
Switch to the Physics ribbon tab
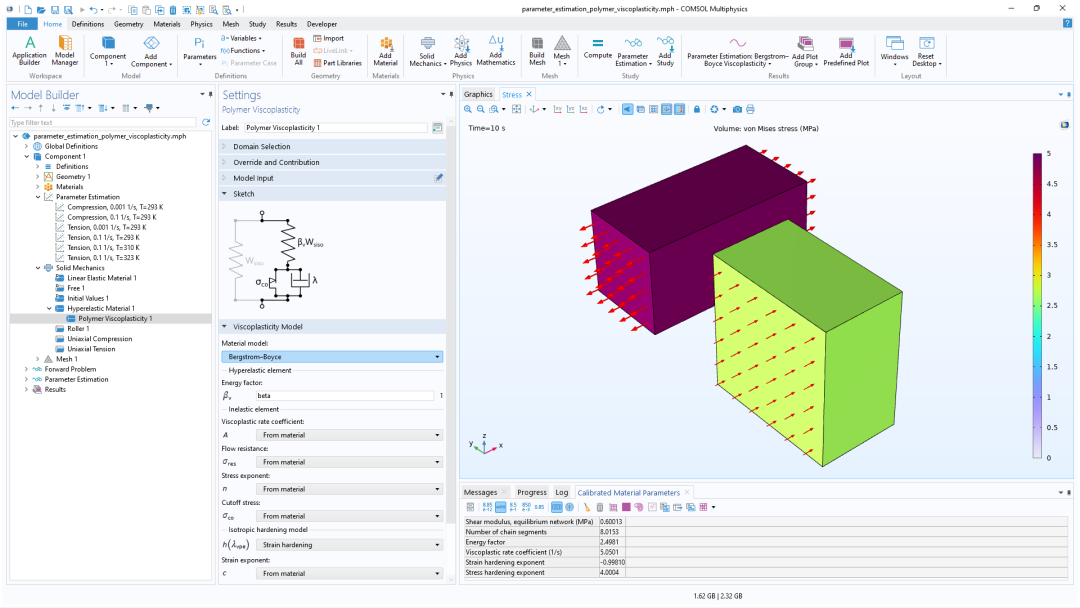pyautogui.click(x=201, y=24)
